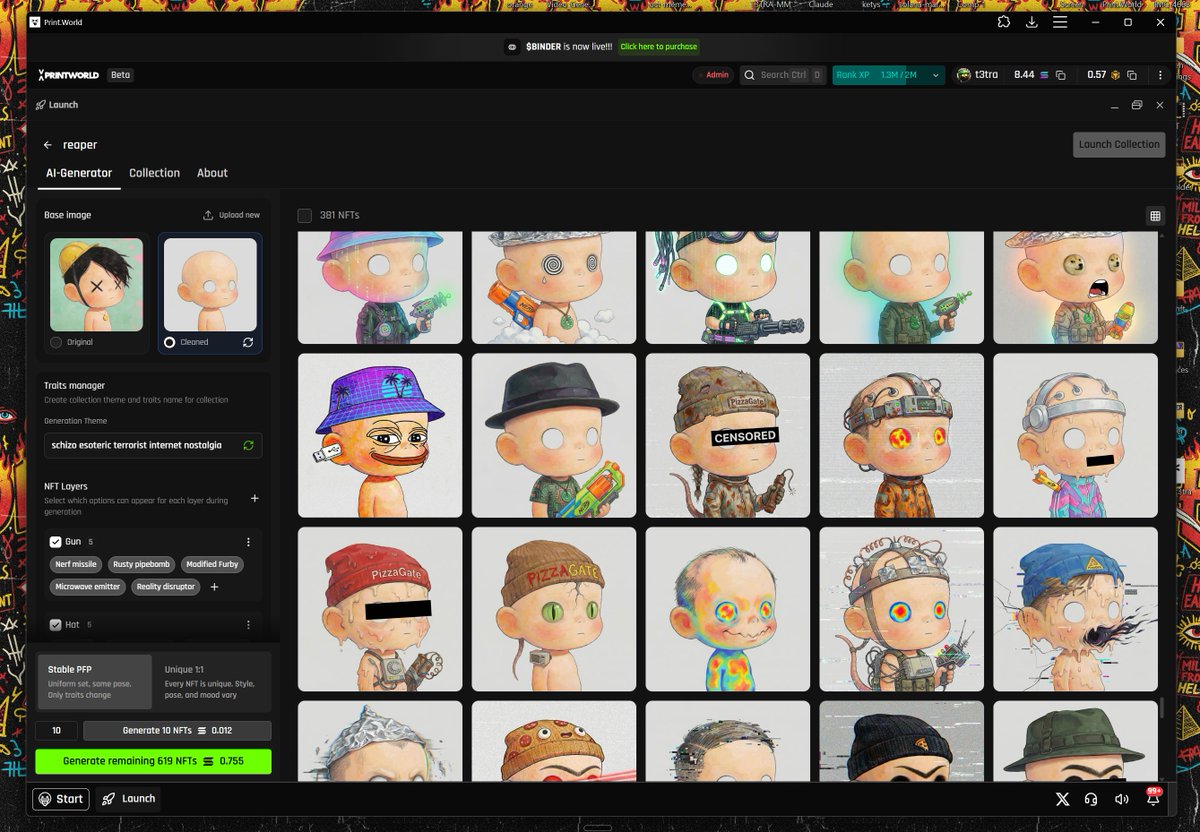Screen dimensions: 1200x832
Task: Open extensions puzzle icon in title bar
Action: point(1004,22)
